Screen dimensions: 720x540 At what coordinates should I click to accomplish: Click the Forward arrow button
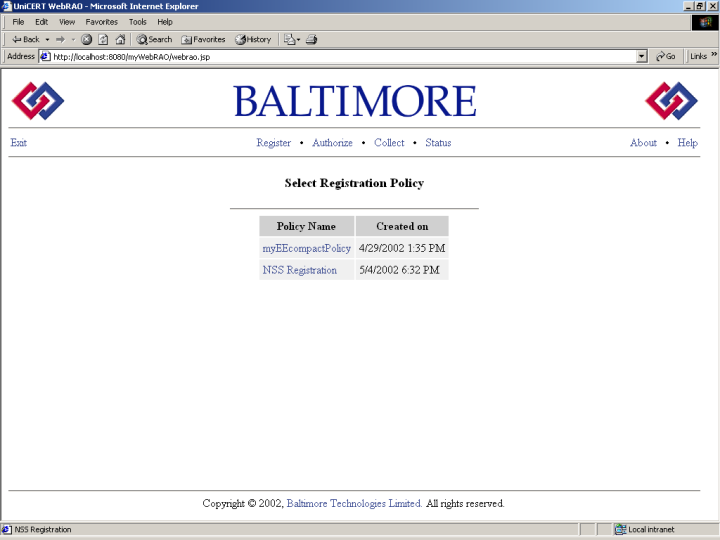tap(61, 39)
